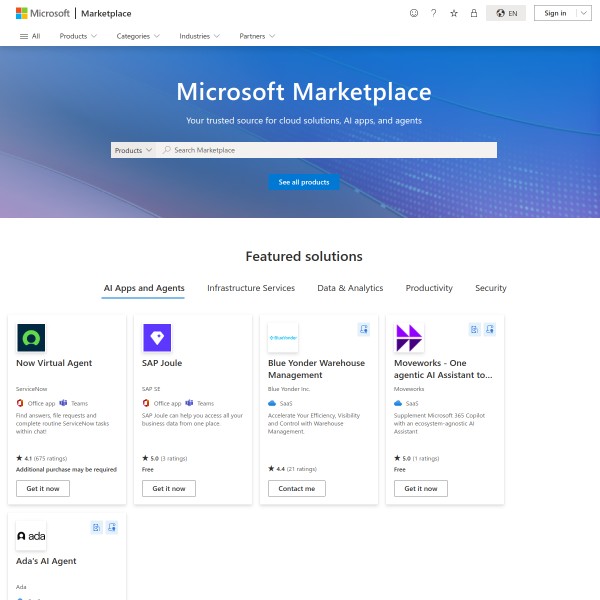Image resolution: width=600 pixels, height=600 pixels.
Task: Click the second badge icon on Ada card
Action: (x=112, y=527)
